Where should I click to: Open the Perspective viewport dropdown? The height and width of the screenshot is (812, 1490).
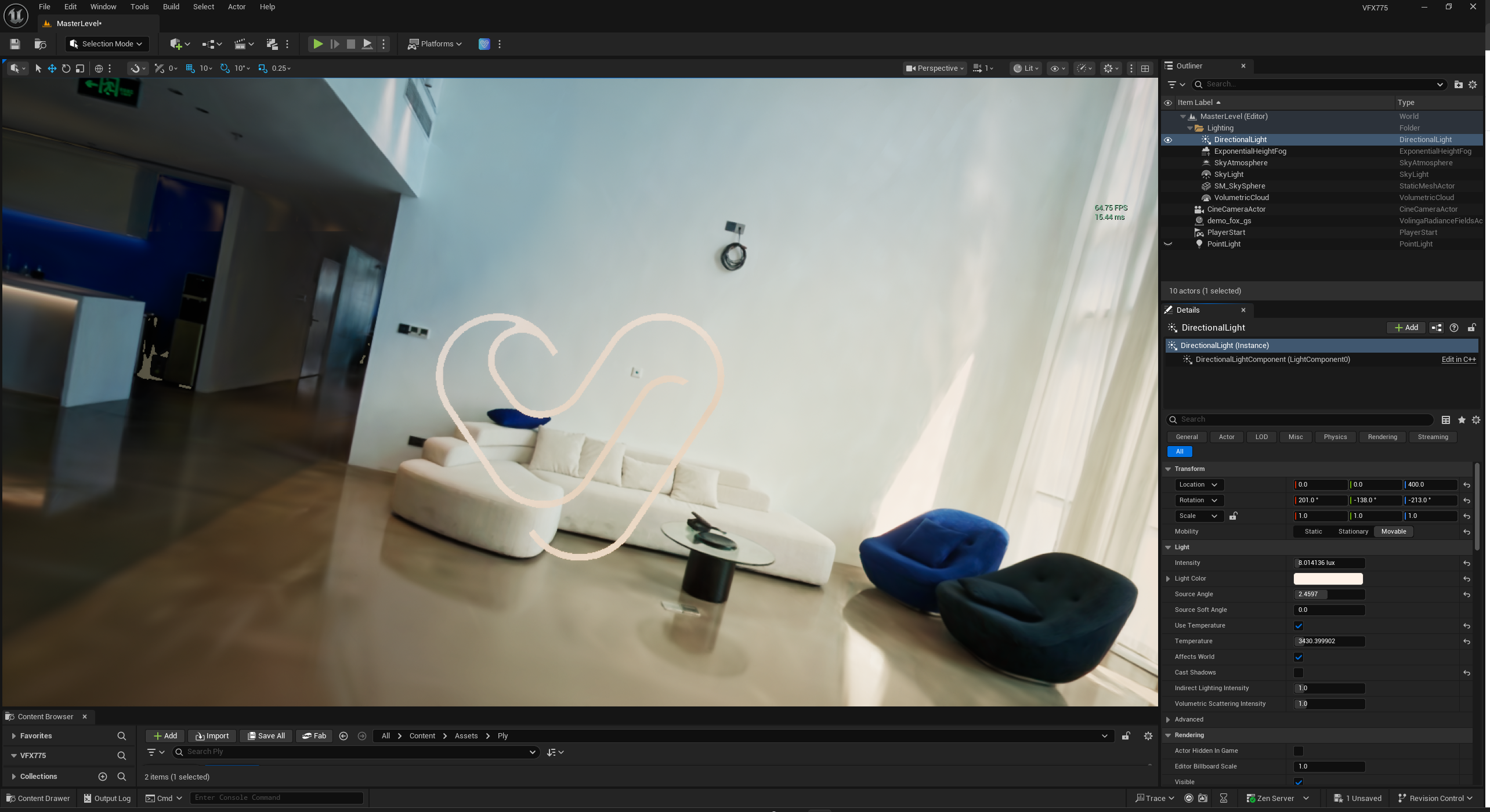click(x=935, y=68)
